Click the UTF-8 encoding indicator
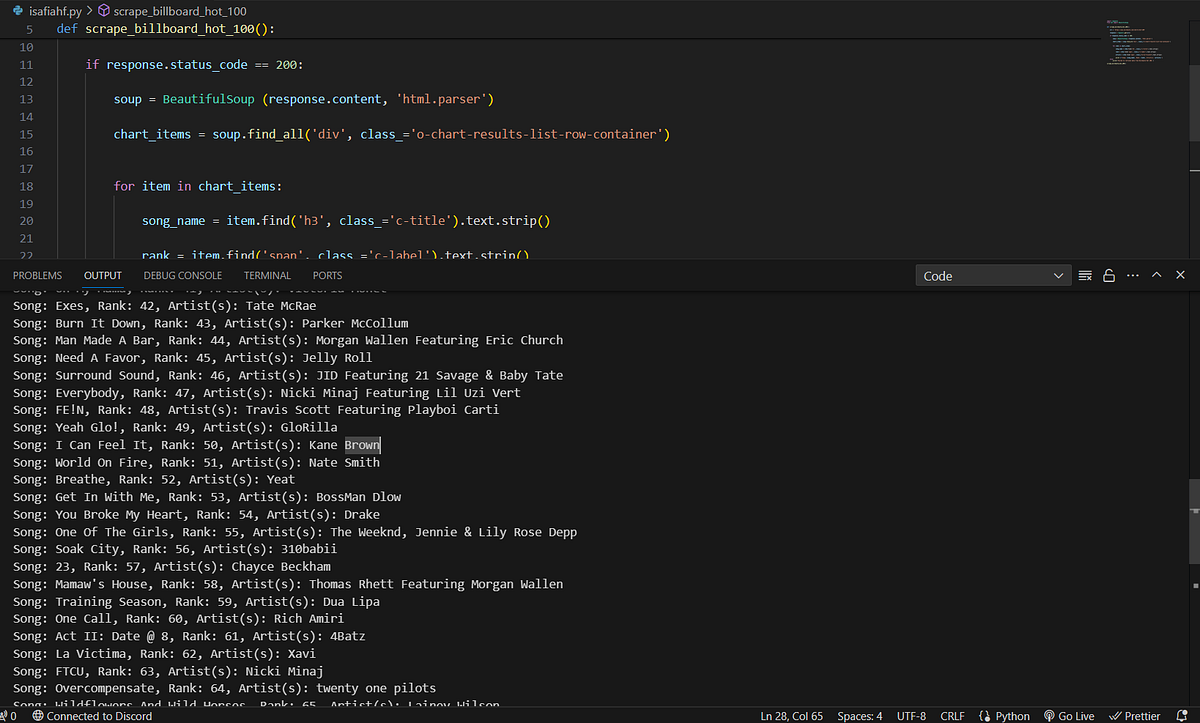The height and width of the screenshot is (723, 1200). (911, 716)
